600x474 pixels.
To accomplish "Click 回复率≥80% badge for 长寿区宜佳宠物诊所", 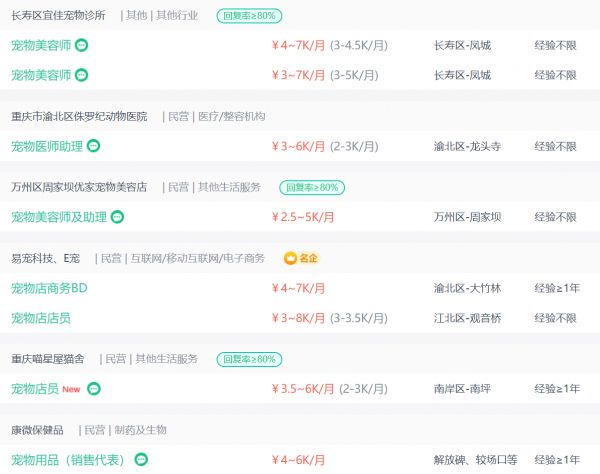I will click(249, 16).
